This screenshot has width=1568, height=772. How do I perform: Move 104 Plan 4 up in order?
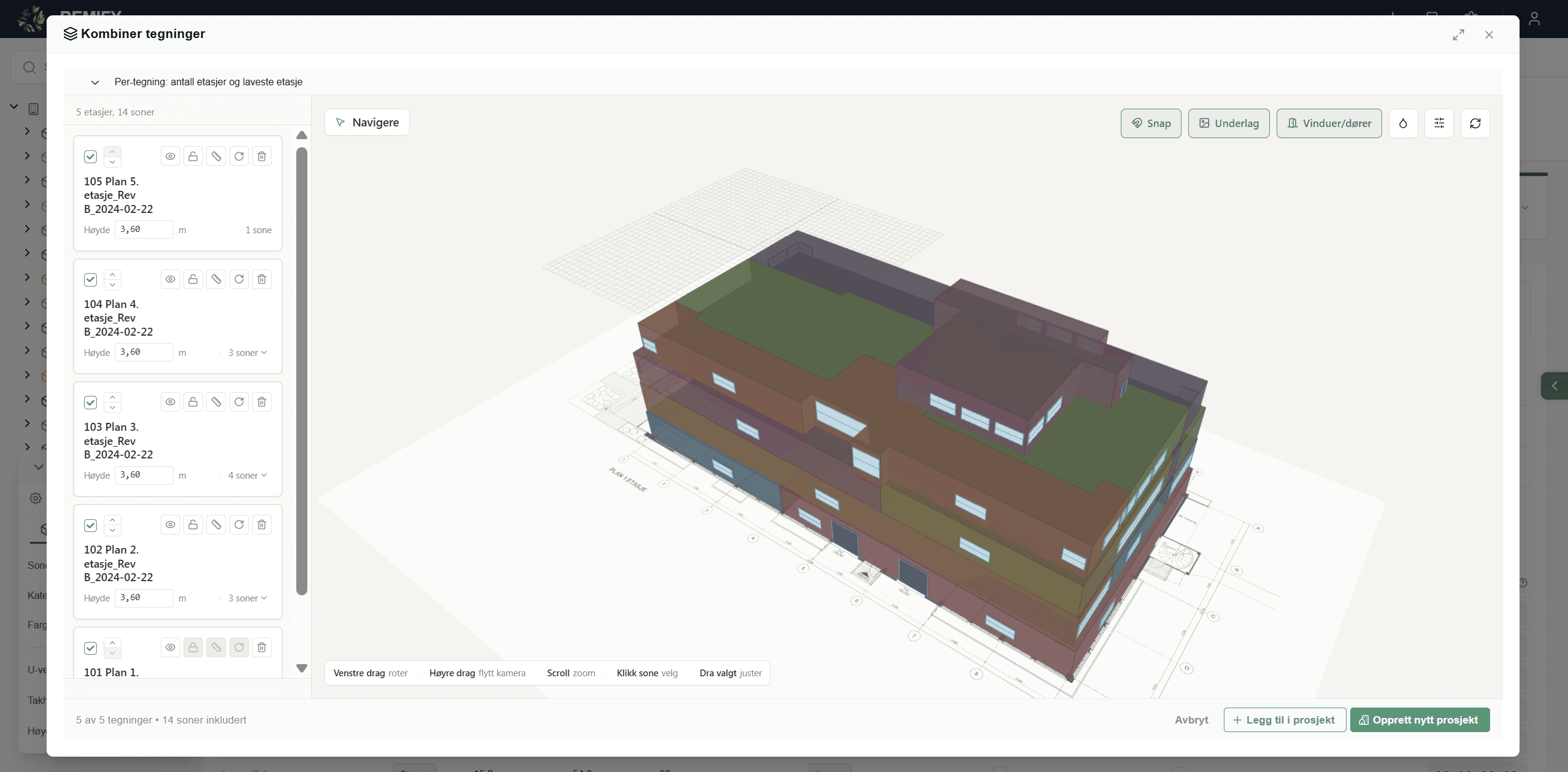(x=112, y=274)
